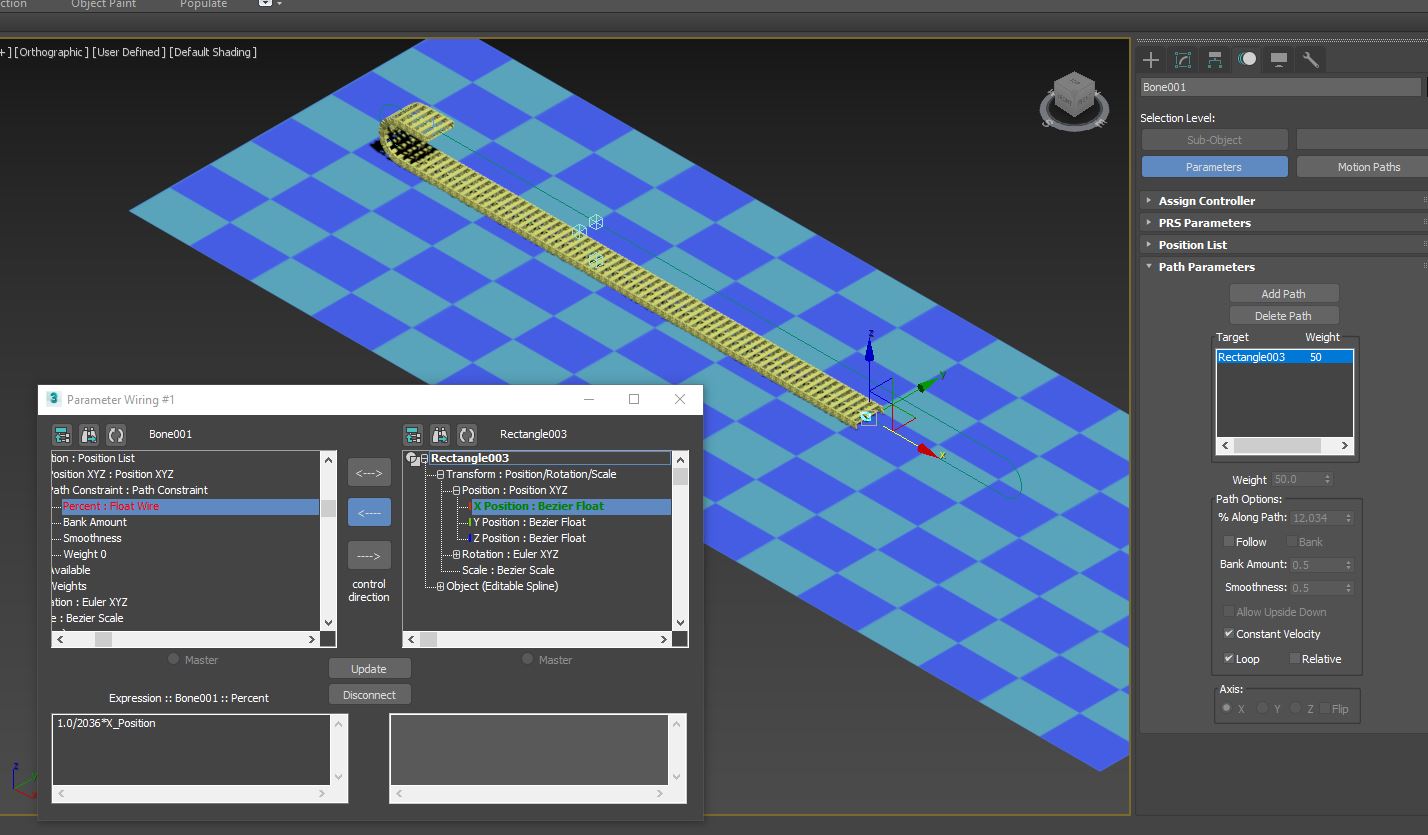The image size is (1428, 835).
Task: Click show-all-tracks icon above Rectangle003 tree
Action: pyautogui.click(x=413, y=435)
